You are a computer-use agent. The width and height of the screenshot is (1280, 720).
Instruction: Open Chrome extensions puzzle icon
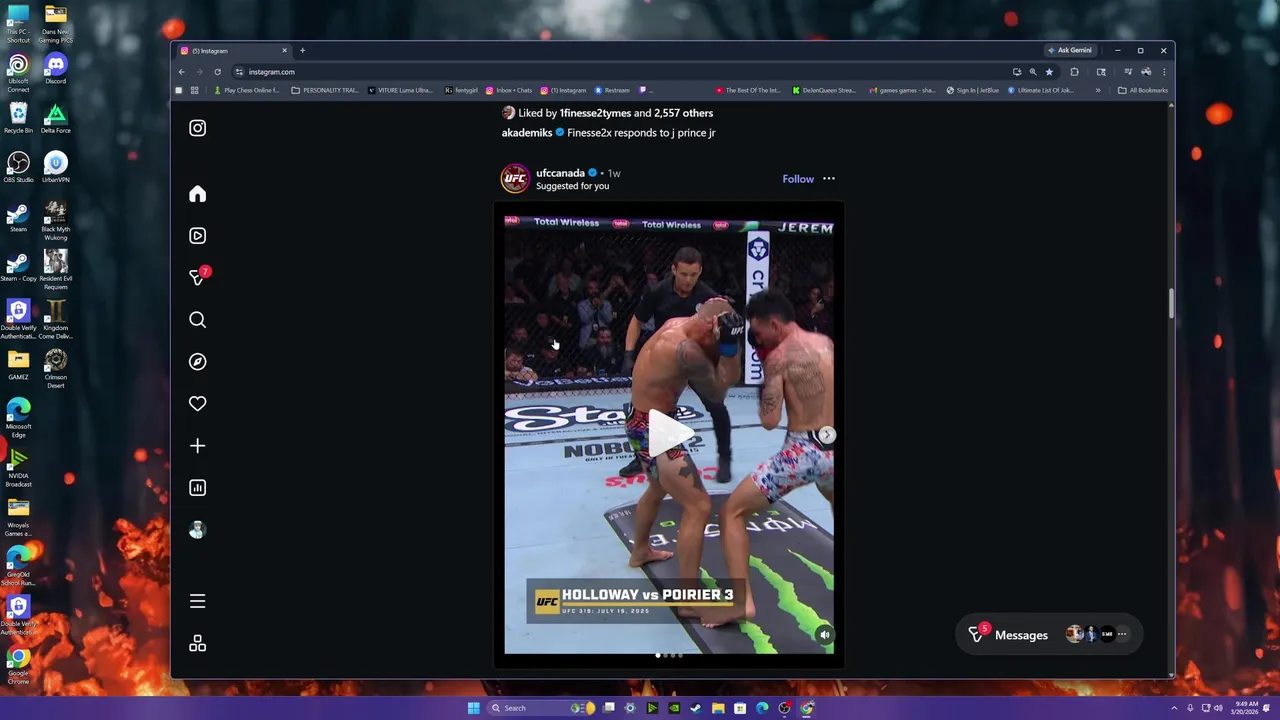(1074, 72)
